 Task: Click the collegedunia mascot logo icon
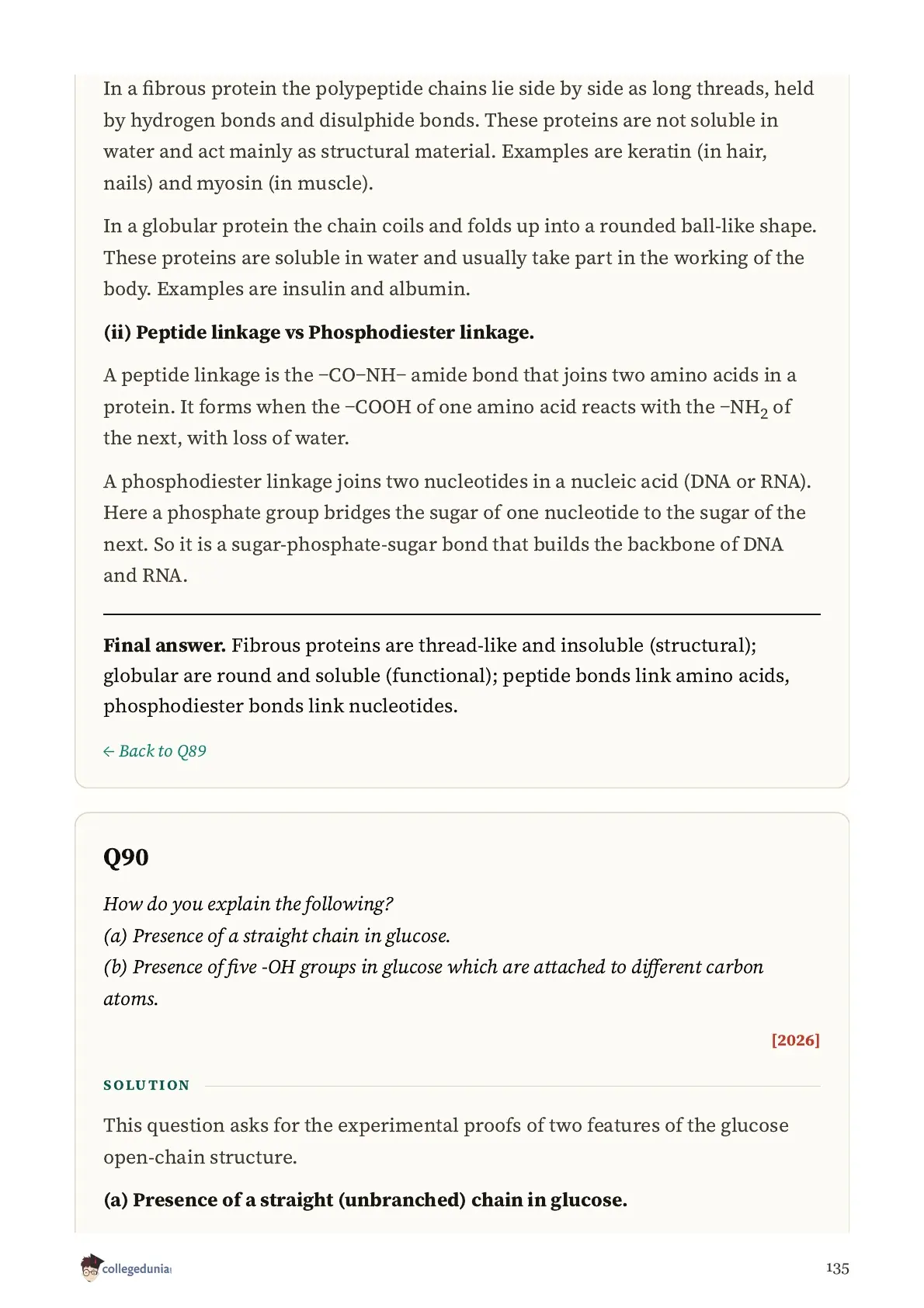point(91,1268)
